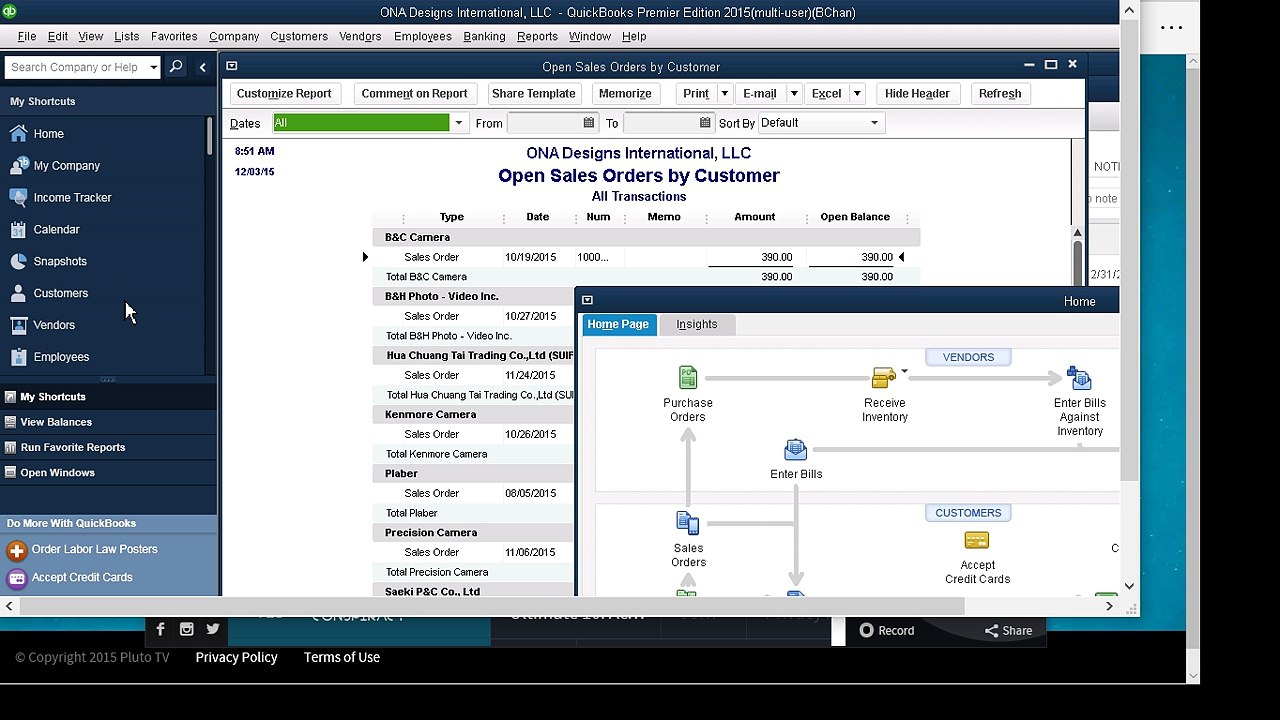This screenshot has height=720, width=1280.
Task: Collapse the left icon bar arrow
Action: pyautogui.click(x=202, y=67)
